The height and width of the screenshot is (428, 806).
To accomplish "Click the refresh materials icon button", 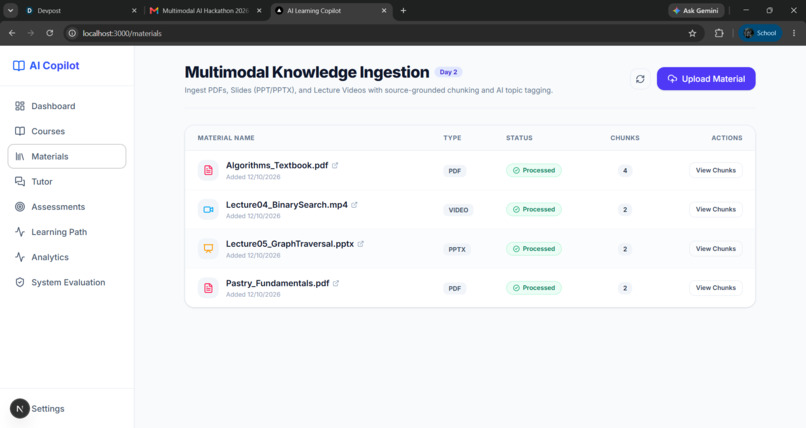I will click(640, 79).
